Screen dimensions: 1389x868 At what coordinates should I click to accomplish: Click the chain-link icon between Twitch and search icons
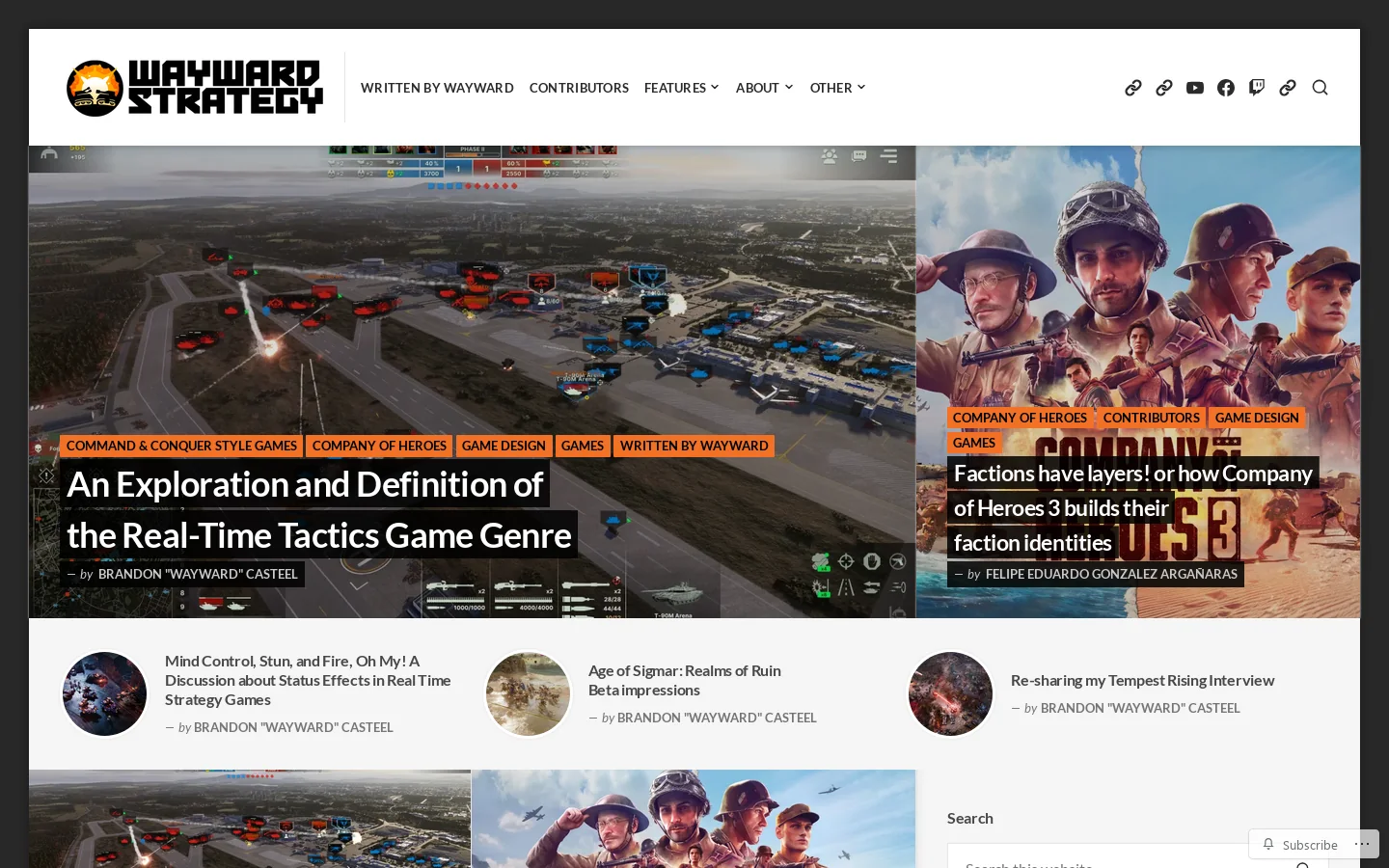(x=1288, y=88)
